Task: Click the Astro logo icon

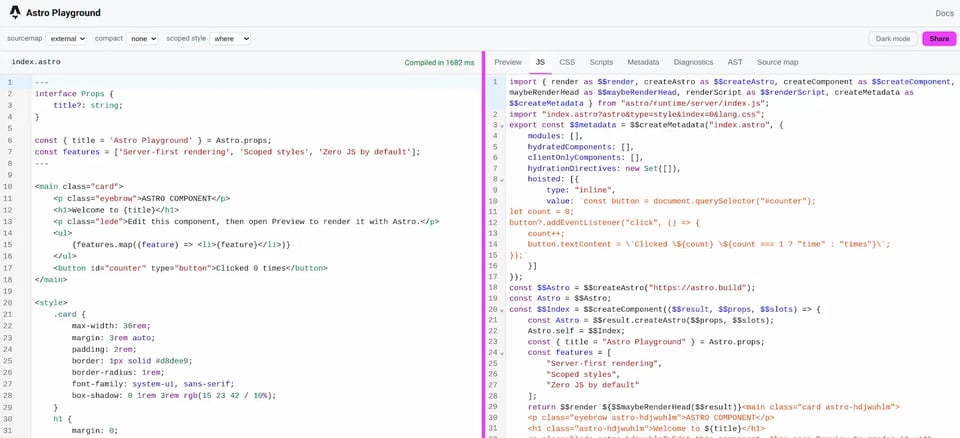Action: coord(15,12)
